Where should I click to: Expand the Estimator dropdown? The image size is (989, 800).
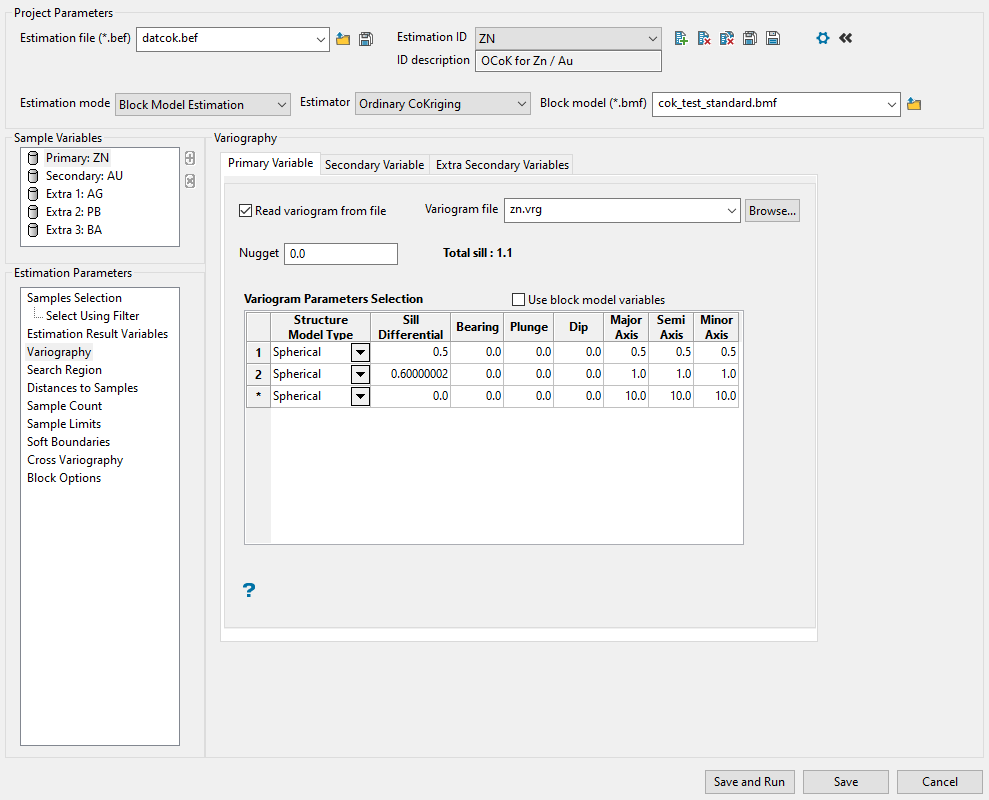tap(520, 104)
